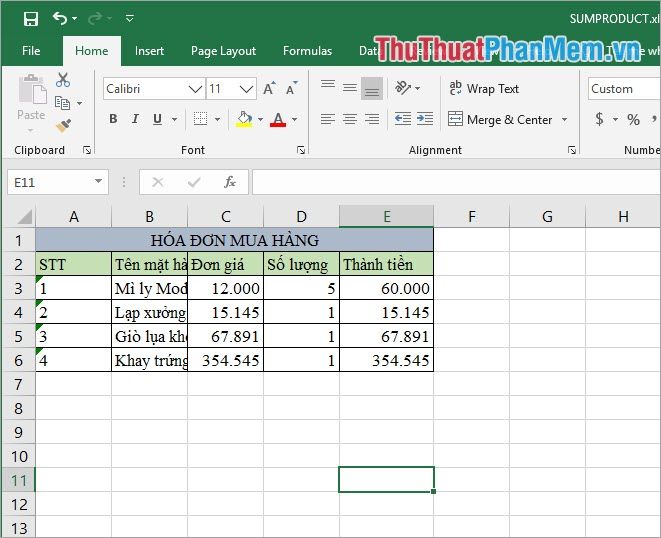
Task: Click the Cut scissors icon
Action: pyautogui.click(x=63, y=80)
